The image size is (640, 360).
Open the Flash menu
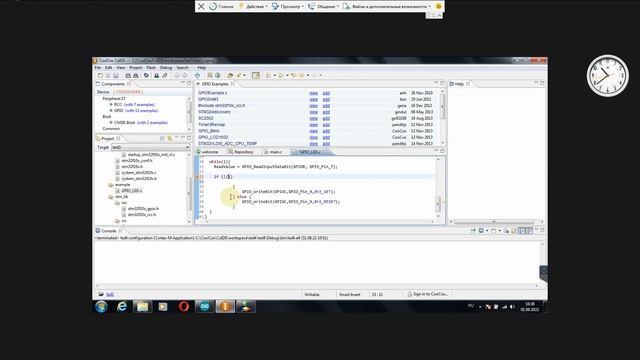(x=151, y=68)
